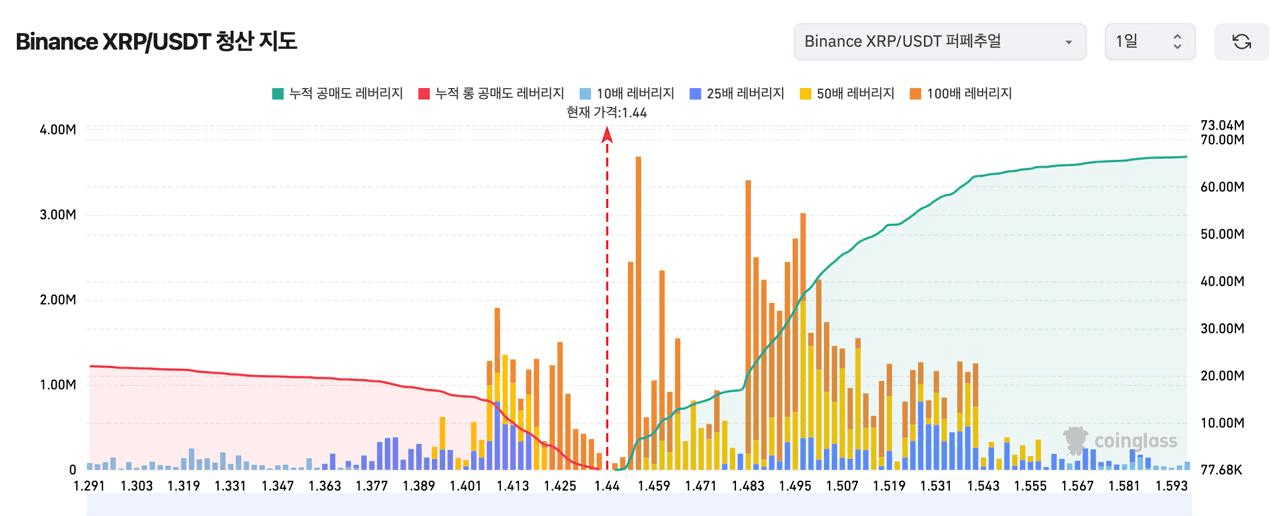The height and width of the screenshot is (516, 1280).
Task: Click the 1.519 price axis label
Action: 888,486
